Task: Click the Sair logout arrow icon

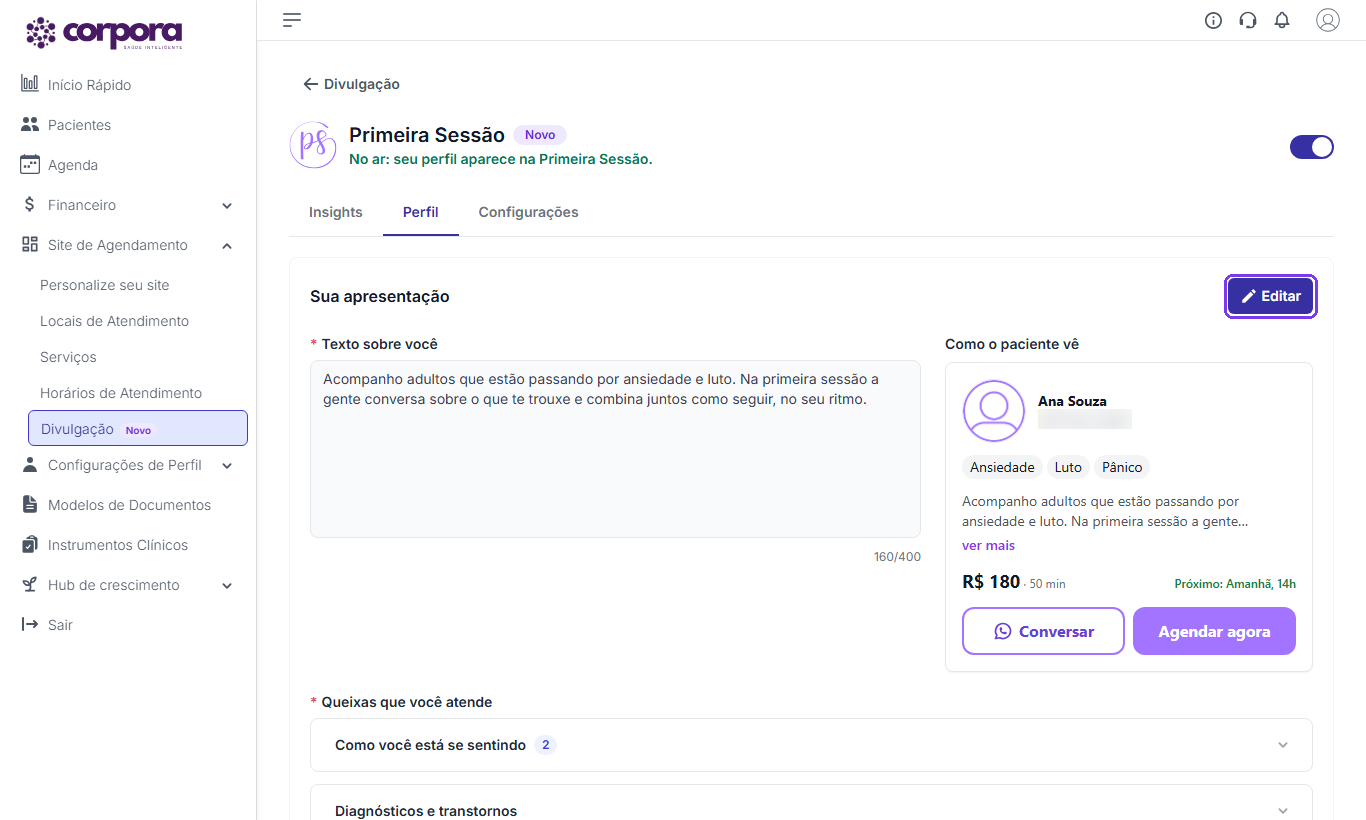Action: pos(30,625)
